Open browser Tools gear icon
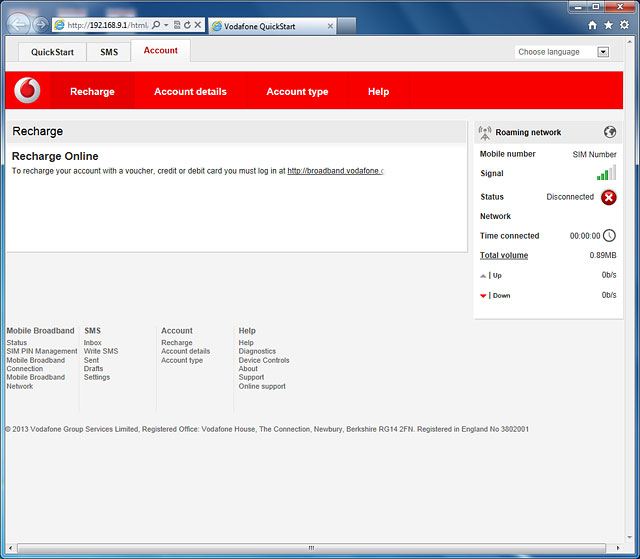Image resolution: width=640 pixels, height=559 pixels. [624, 25]
